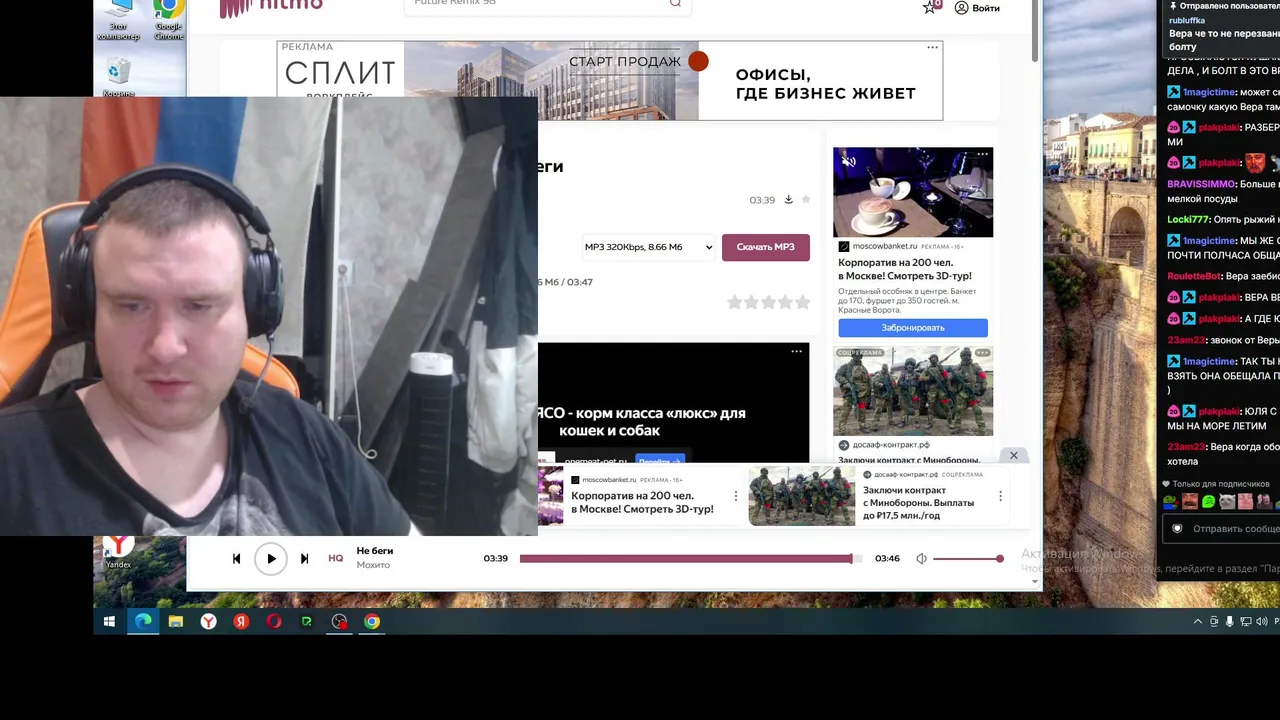
Task: Click the track title Не беги in player
Action: tap(375, 551)
